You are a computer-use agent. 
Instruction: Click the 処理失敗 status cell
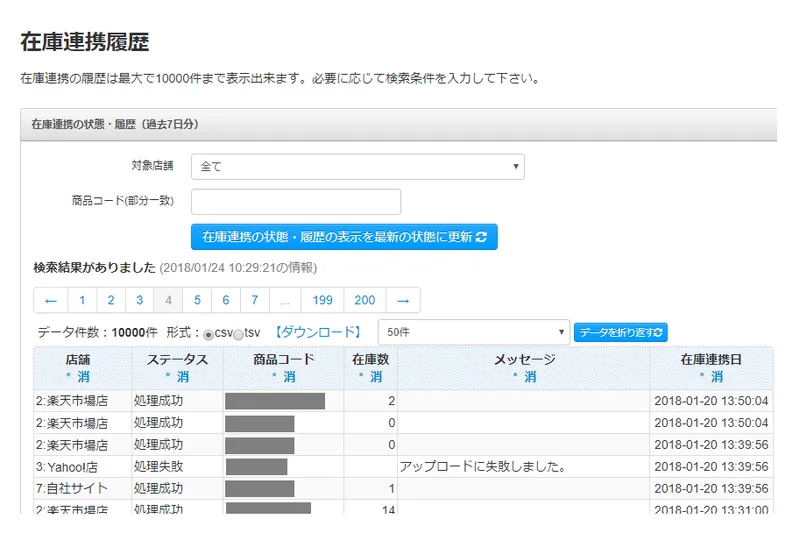177,467
